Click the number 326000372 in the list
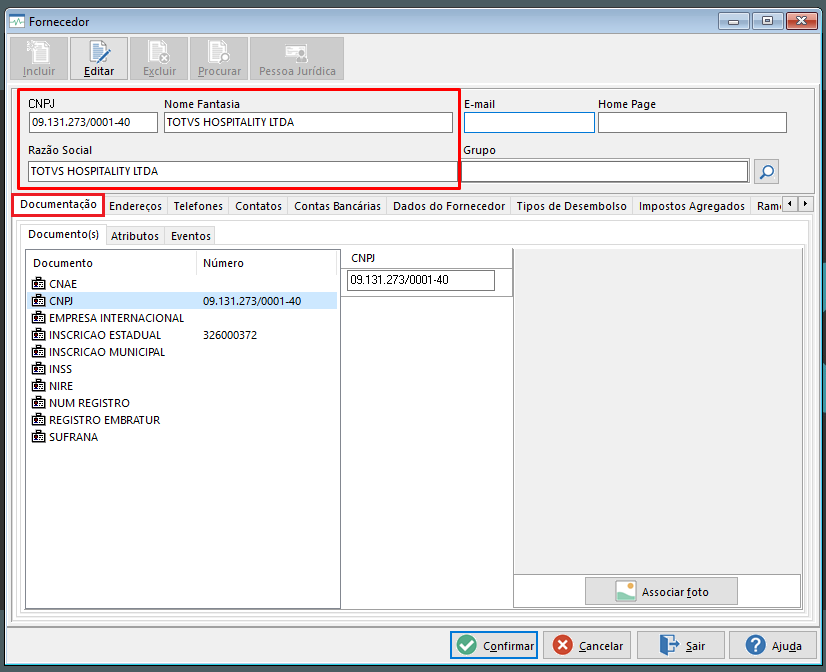 230,335
